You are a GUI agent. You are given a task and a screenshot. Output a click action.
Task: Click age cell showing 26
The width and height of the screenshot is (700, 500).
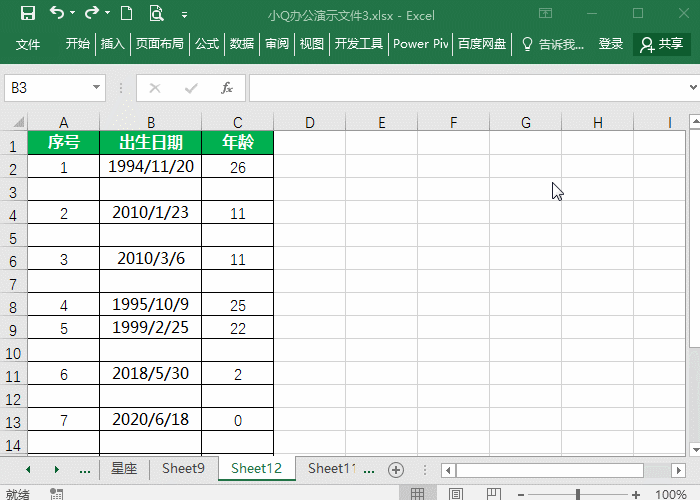[238, 167]
